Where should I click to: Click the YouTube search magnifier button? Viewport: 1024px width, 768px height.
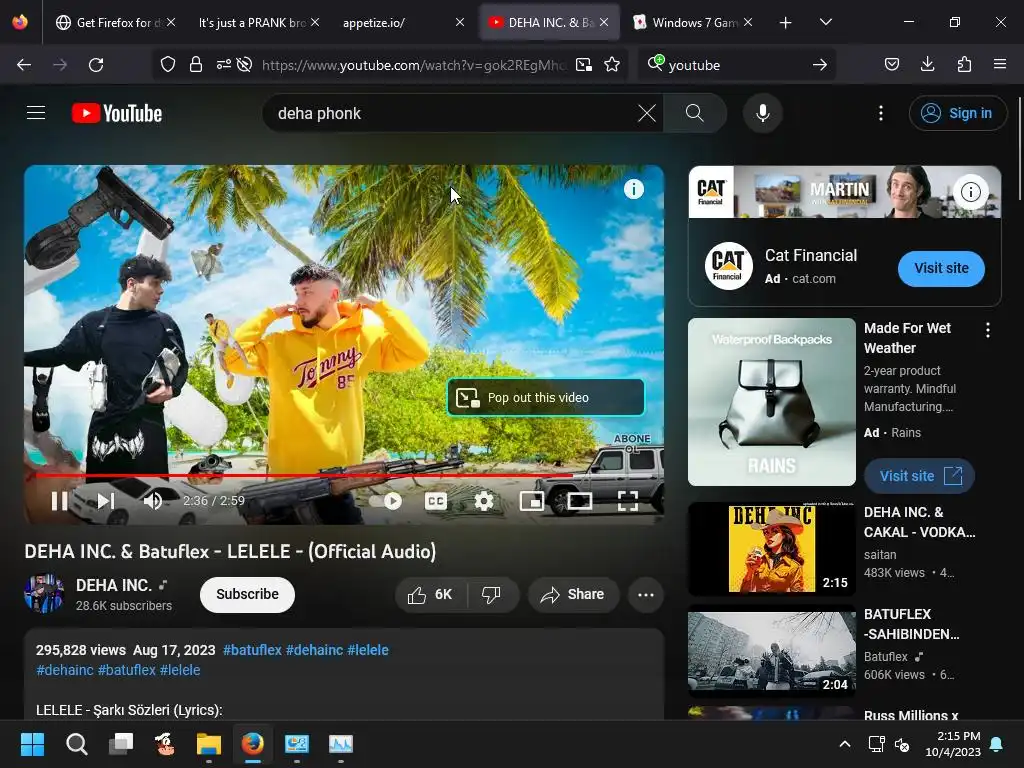695,113
